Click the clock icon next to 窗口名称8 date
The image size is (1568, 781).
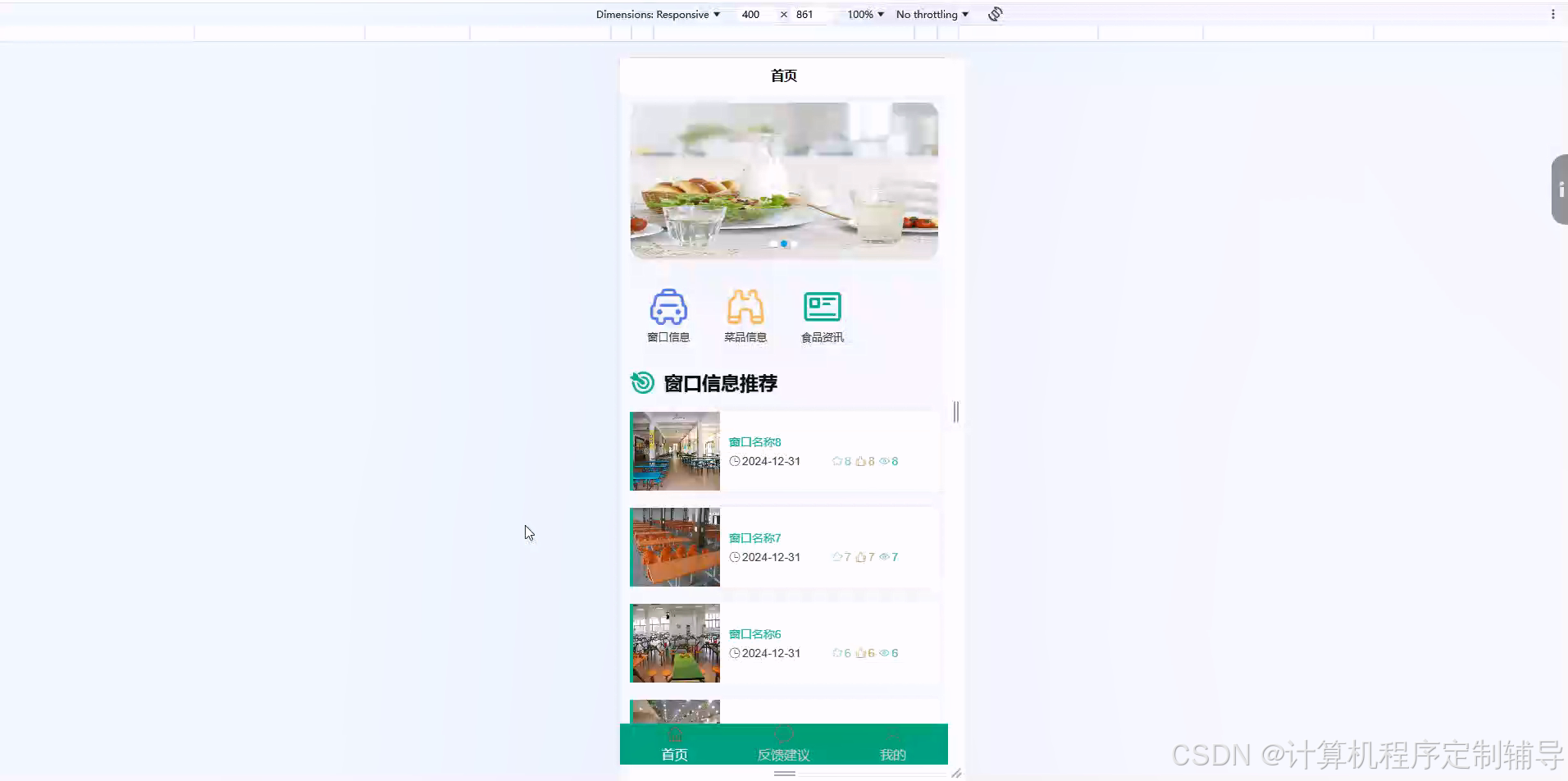(734, 461)
